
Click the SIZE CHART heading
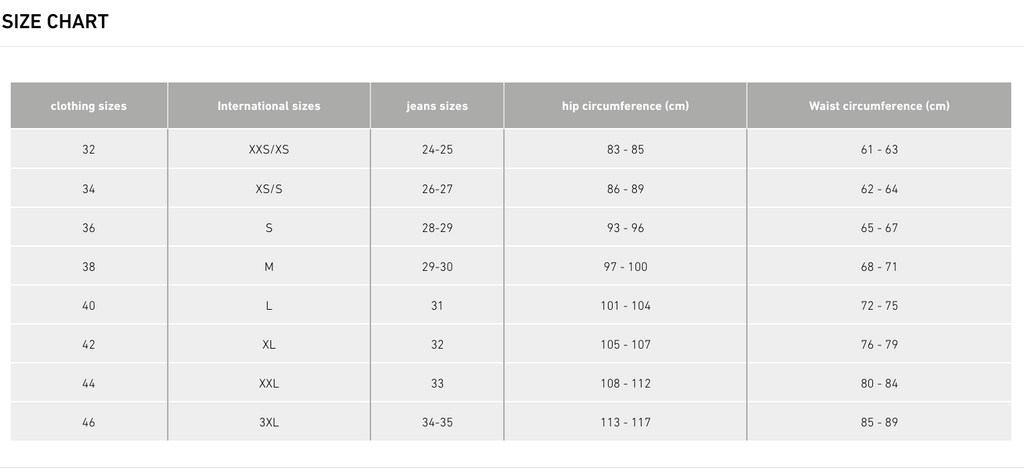pos(55,22)
